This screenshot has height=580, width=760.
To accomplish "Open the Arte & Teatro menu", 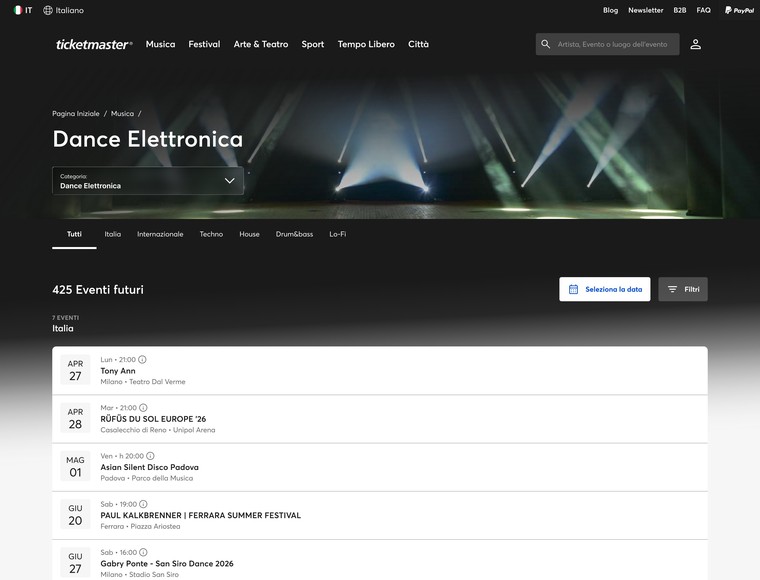I will point(261,44).
